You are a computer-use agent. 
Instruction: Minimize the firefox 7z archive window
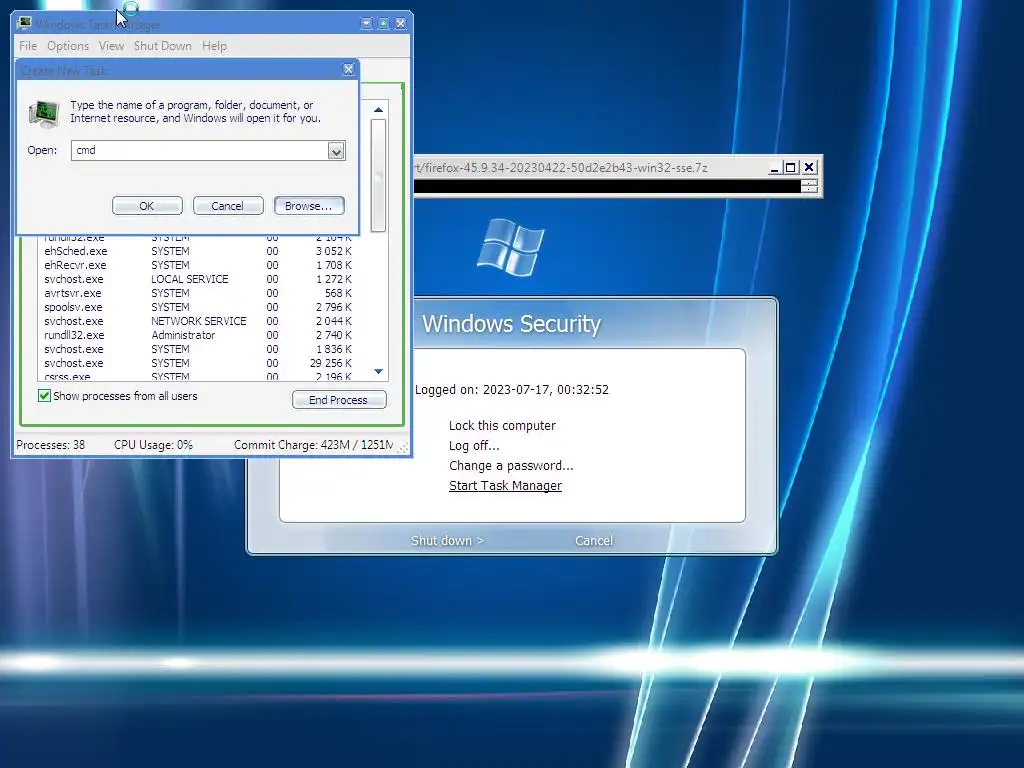pos(774,168)
